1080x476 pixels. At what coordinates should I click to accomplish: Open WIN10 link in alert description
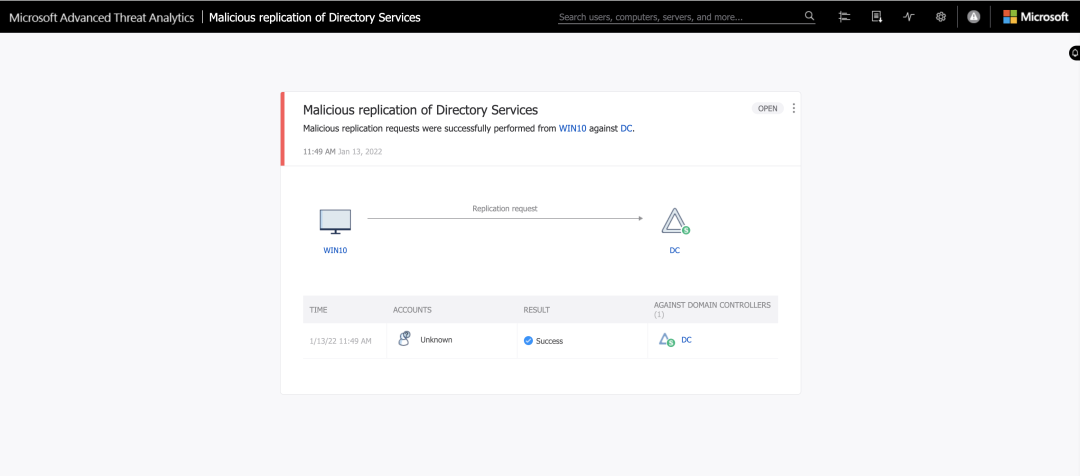572,128
